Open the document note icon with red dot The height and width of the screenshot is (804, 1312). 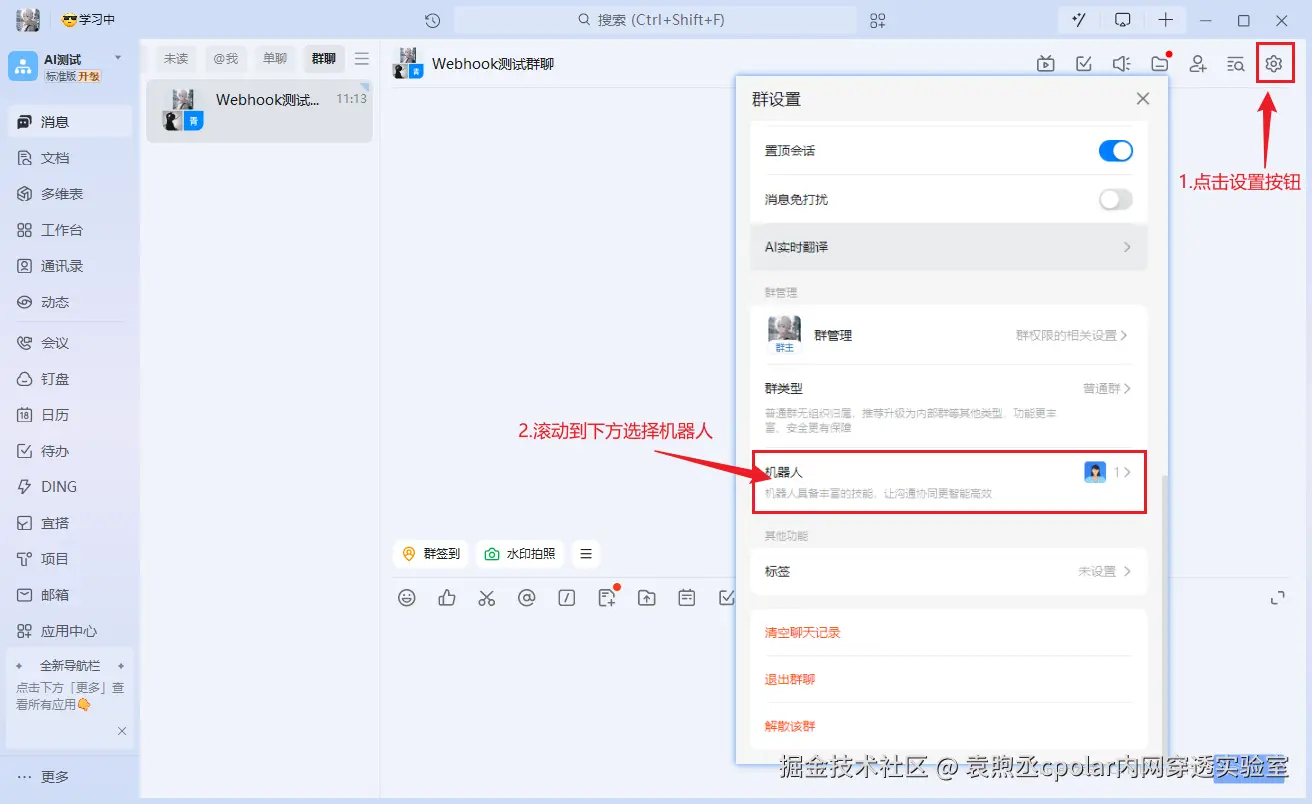pyautogui.click(x=607, y=597)
